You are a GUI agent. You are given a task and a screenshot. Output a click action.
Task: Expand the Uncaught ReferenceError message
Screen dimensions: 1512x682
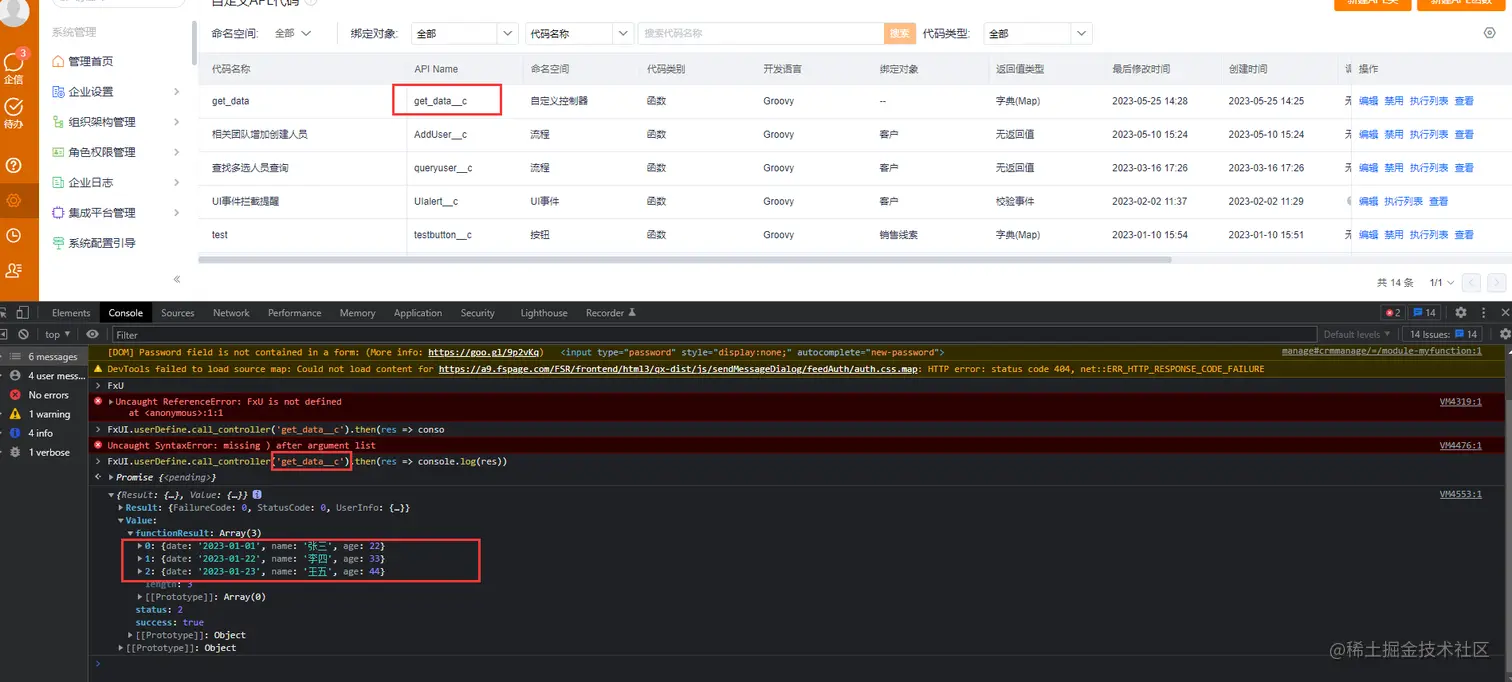[x=111, y=402]
